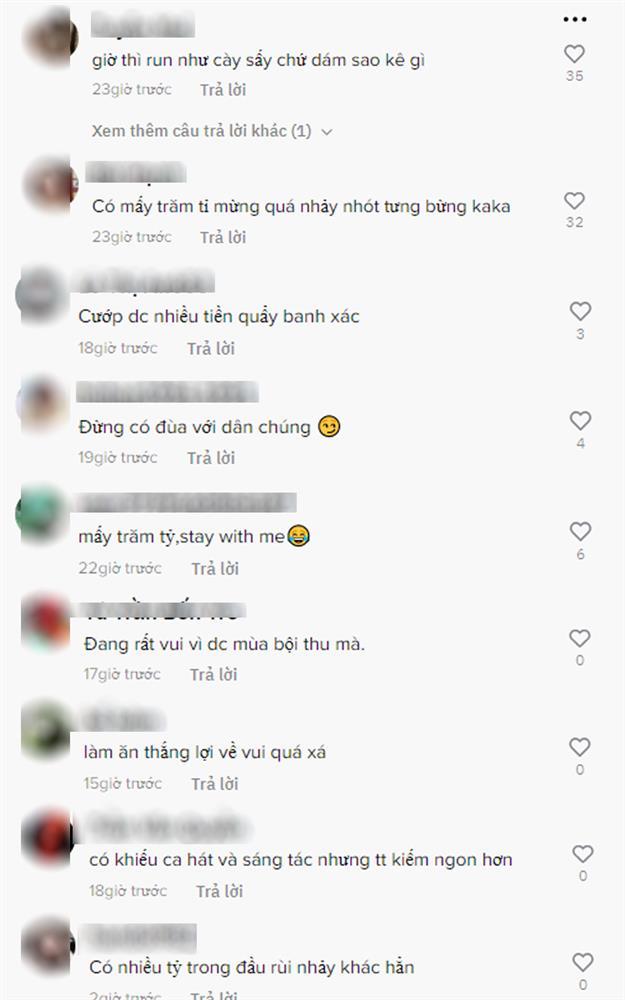Like the 'mùa bội thu' comment
Image resolution: width=625 pixels, height=1000 pixels.
point(580,638)
